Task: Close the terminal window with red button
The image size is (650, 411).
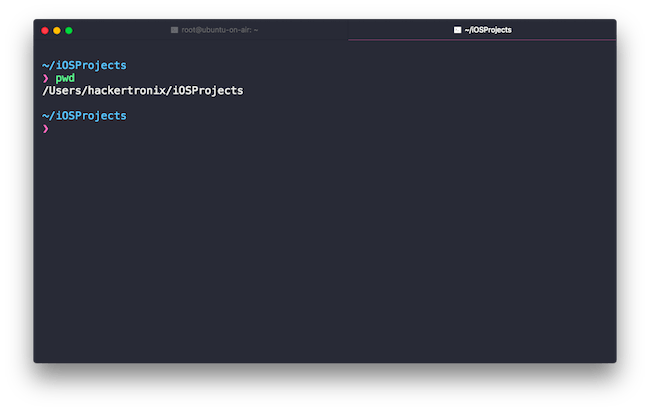Action: click(45, 30)
